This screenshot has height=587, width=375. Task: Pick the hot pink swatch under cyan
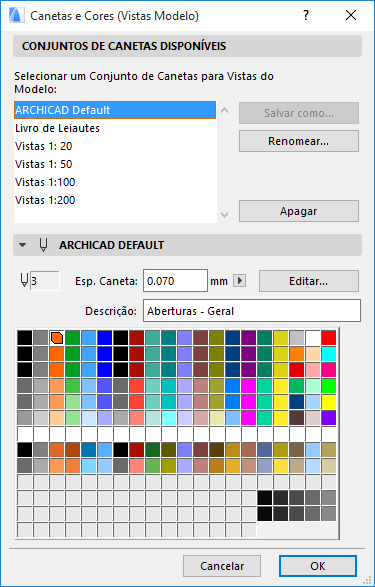point(329,370)
